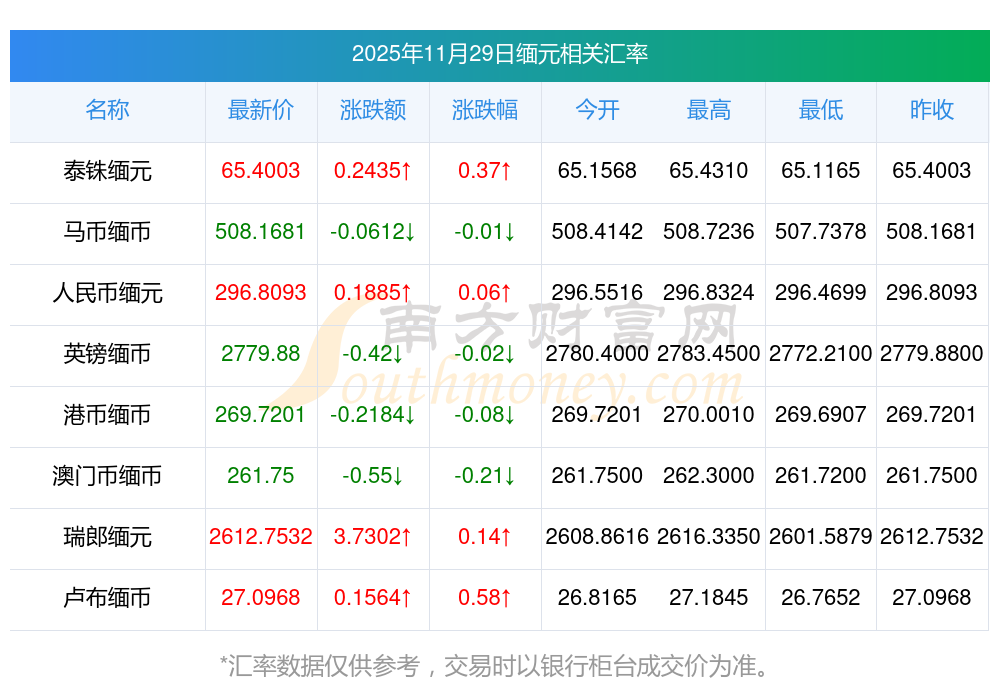Click the 涨跌额 column header
This screenshot has height=697, width=1000.
(373, 110)
